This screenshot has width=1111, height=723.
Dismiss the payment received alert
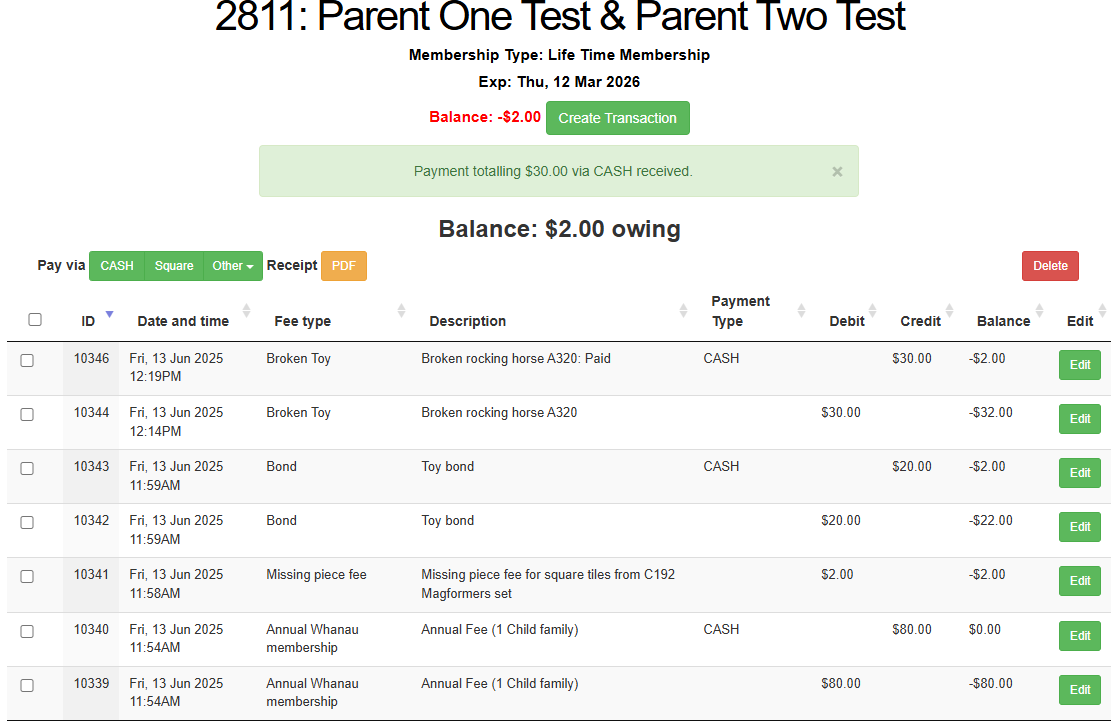[x=837, y=172]
